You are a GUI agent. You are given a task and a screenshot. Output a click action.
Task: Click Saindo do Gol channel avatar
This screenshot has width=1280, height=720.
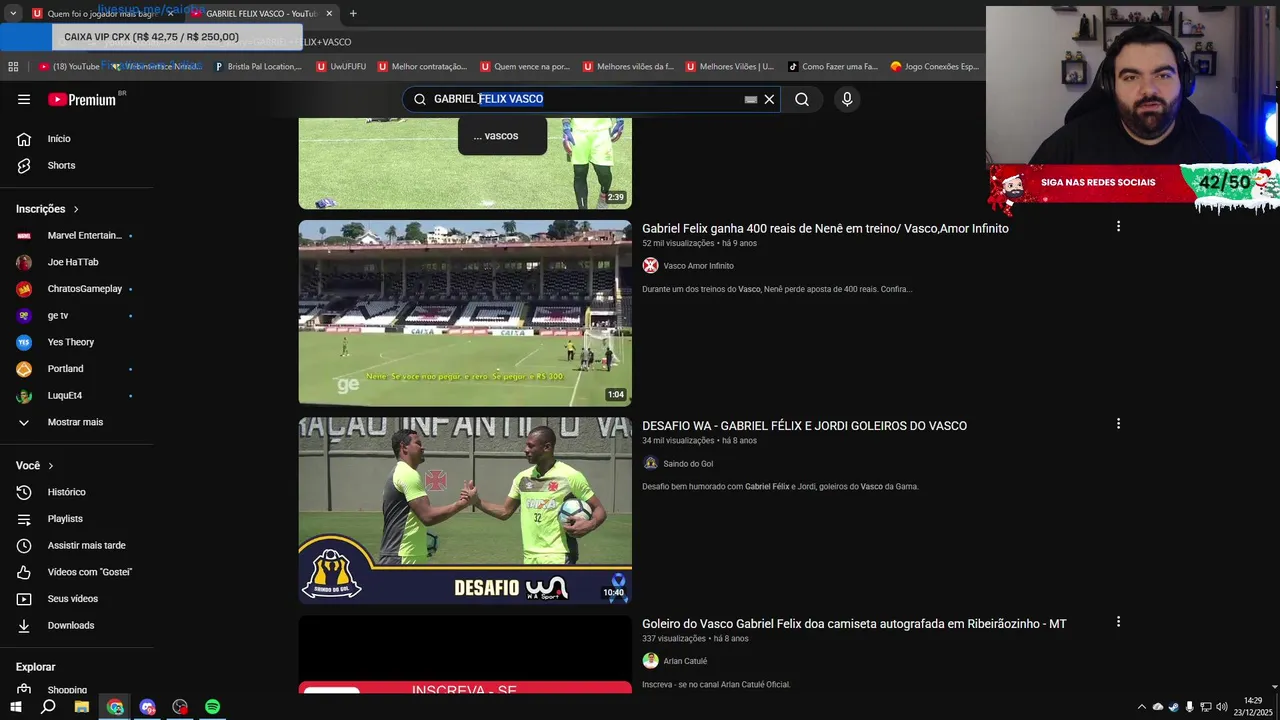coord(650,463)
